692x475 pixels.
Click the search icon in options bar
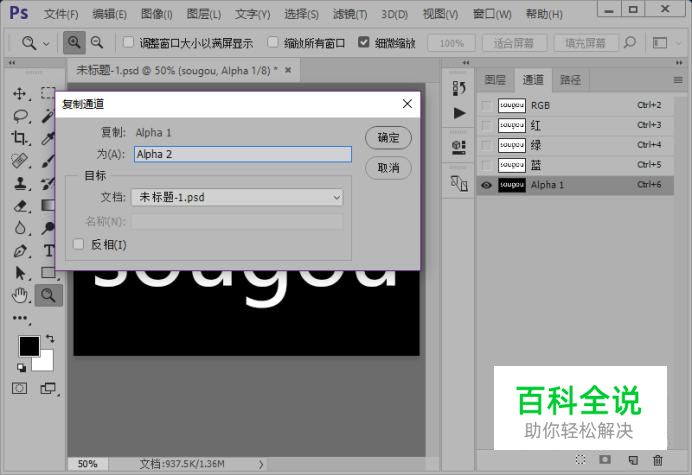(x=630, y=43)
